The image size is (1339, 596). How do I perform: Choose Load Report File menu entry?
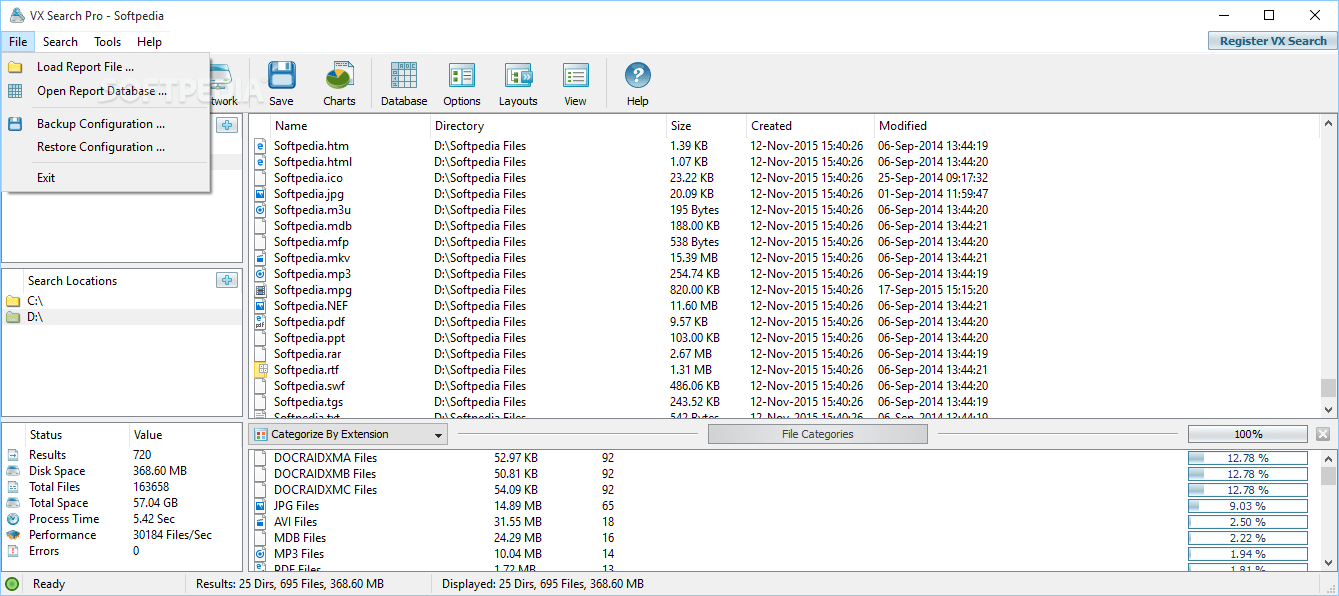[x=105, y=67]
